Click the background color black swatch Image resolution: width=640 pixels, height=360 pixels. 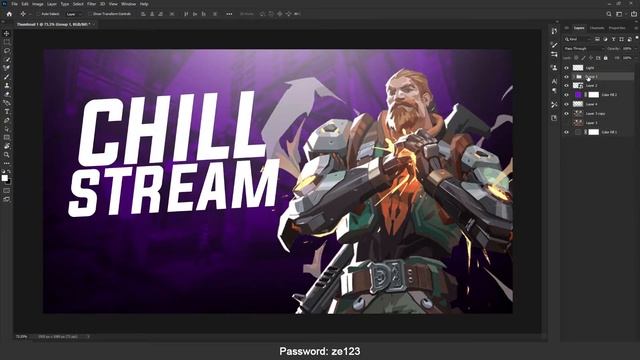9,182
